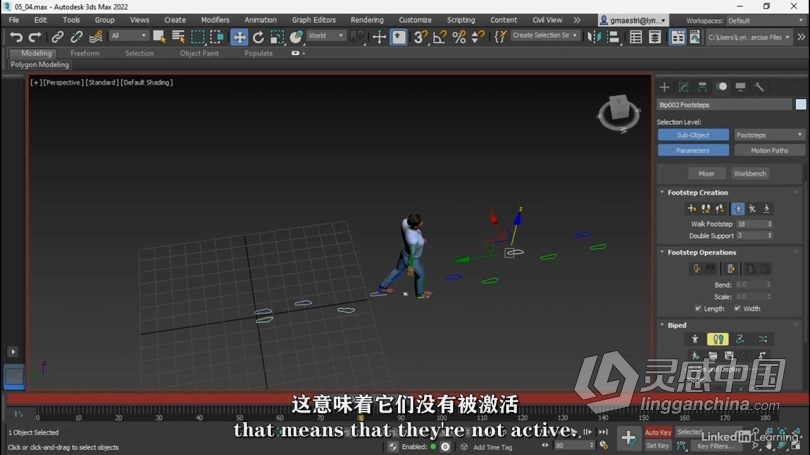The image size is (810, 455).
Task: Toggle the 3D Snaps button
Action: pyautogui.click(x=420, y=37)
